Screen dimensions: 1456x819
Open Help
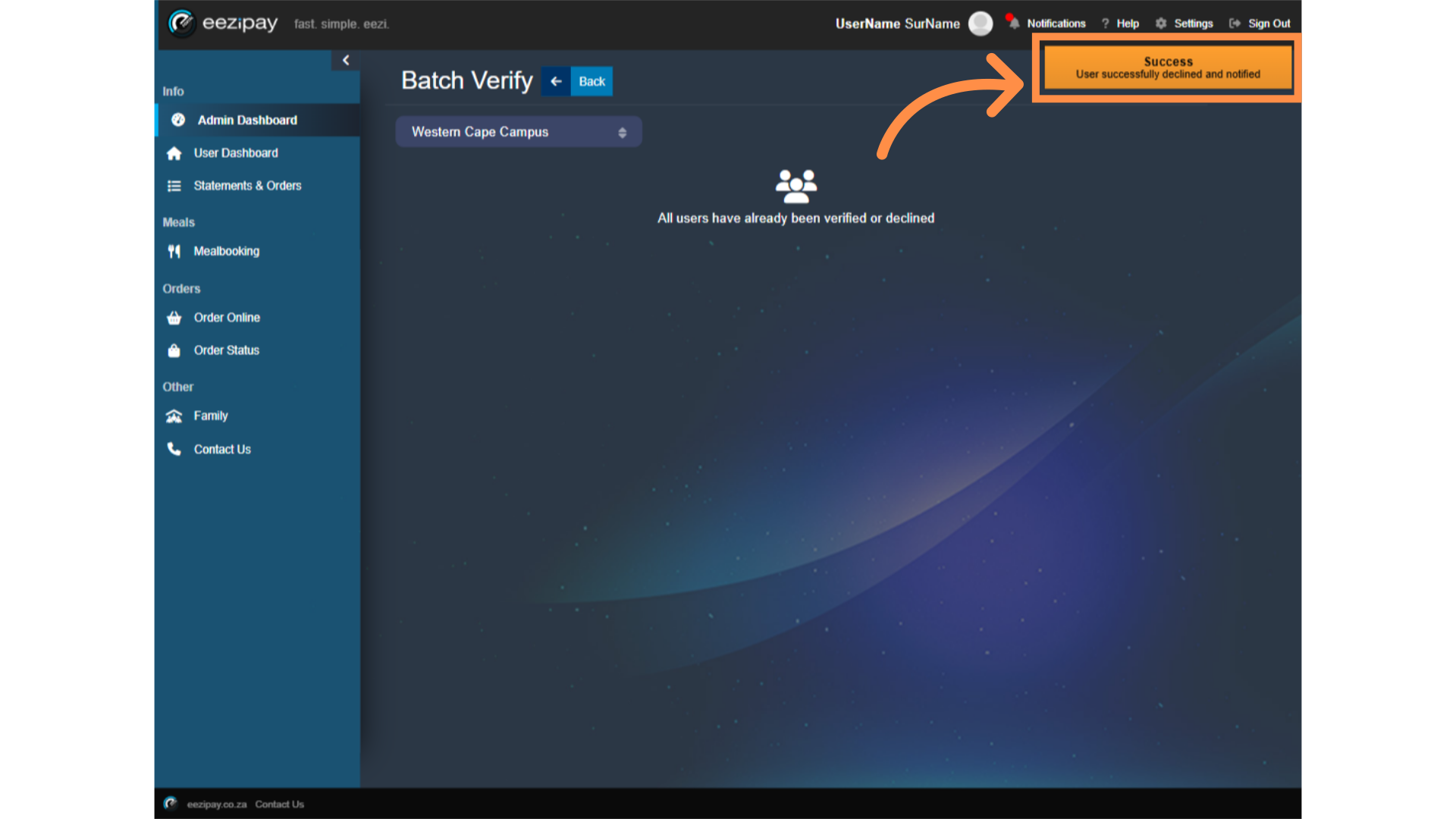point(1128,24)
